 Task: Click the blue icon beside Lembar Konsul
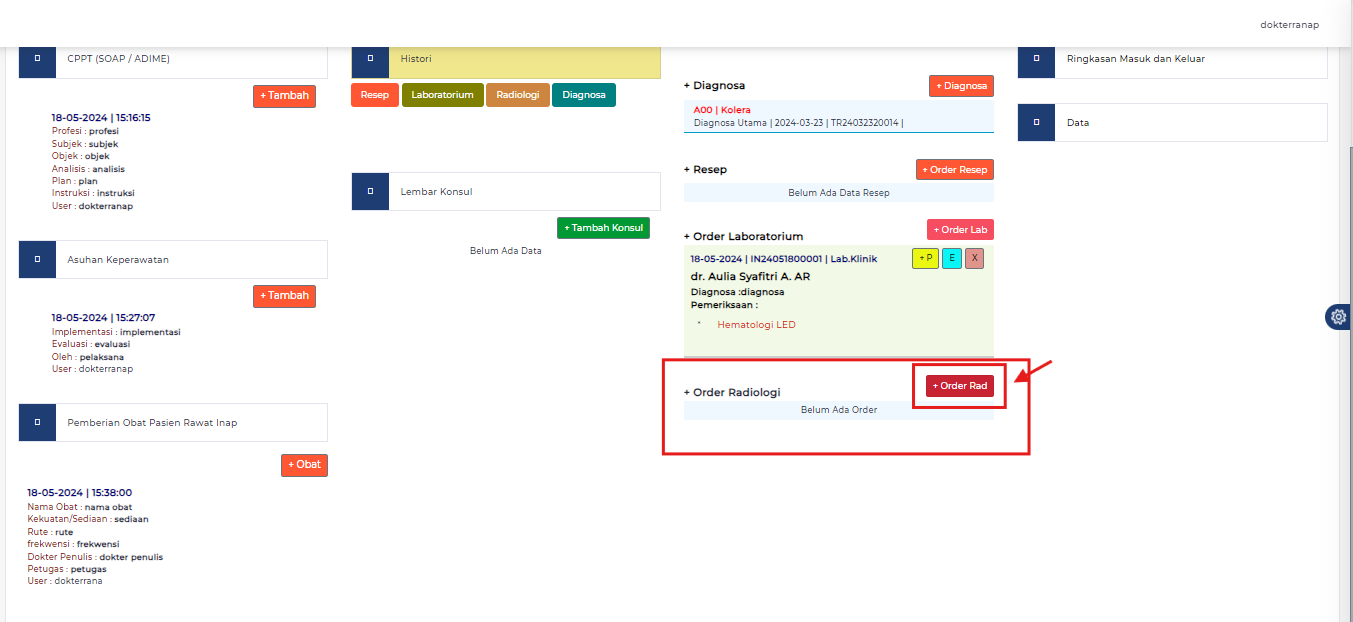371,191
